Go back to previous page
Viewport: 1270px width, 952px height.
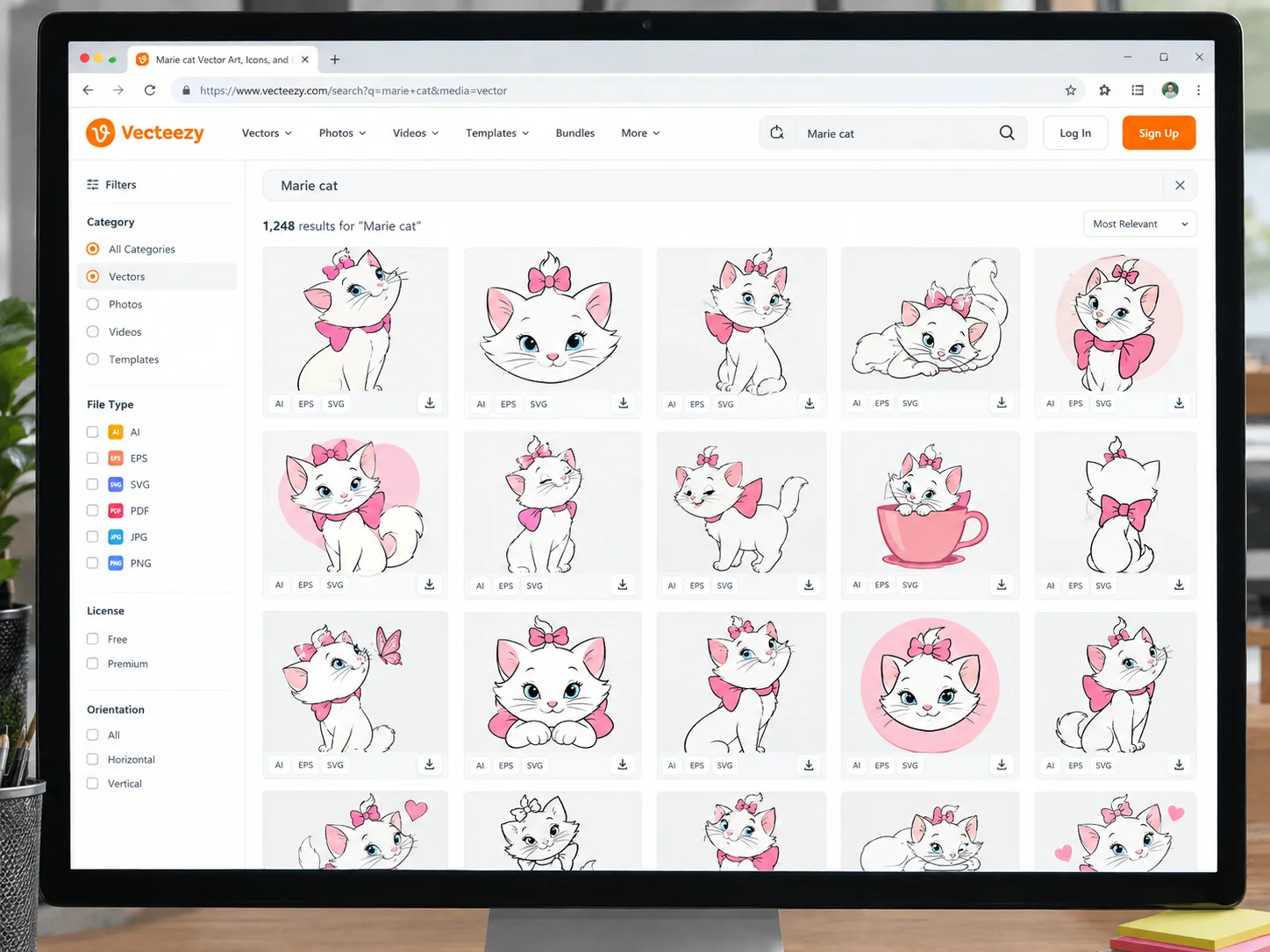88,90
